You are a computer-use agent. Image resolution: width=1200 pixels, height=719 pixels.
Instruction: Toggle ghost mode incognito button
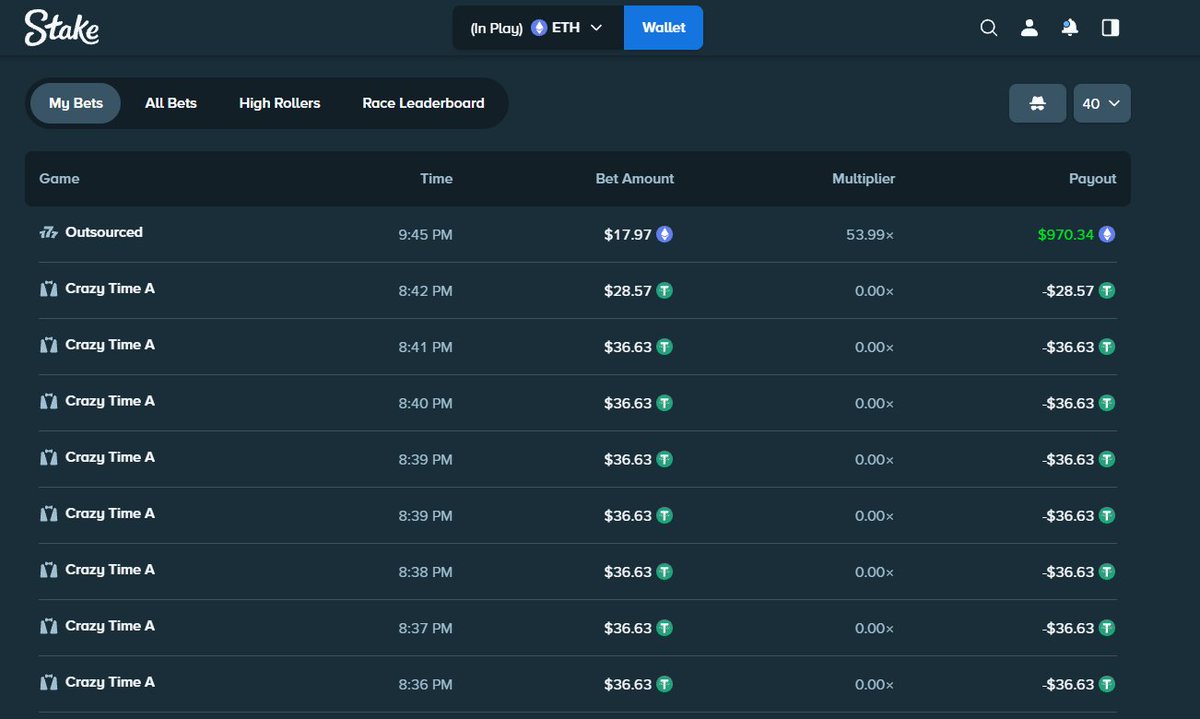[1038, 103]
